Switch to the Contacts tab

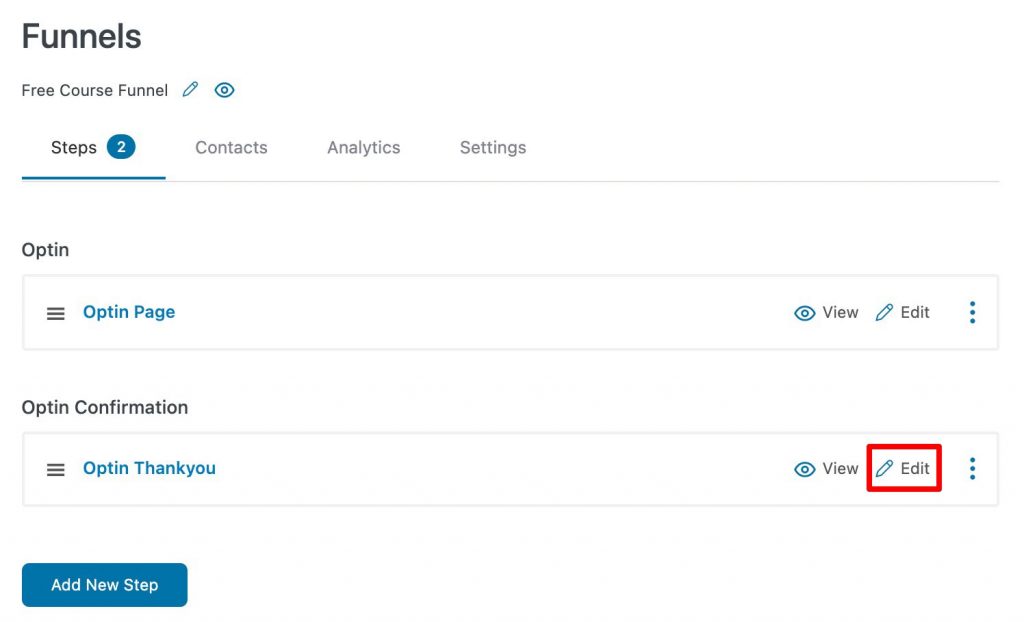231,148
